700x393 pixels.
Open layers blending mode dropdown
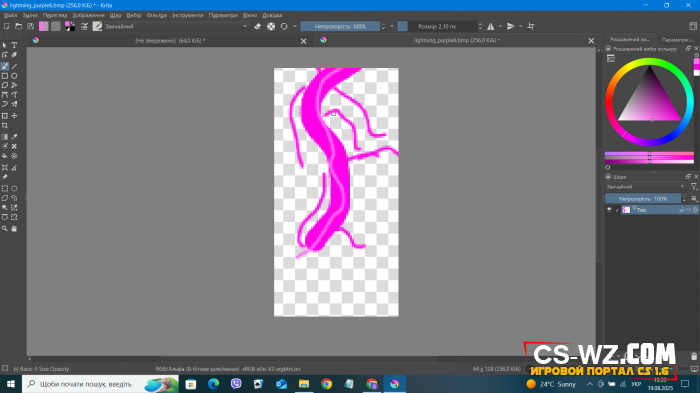point(645,187)
